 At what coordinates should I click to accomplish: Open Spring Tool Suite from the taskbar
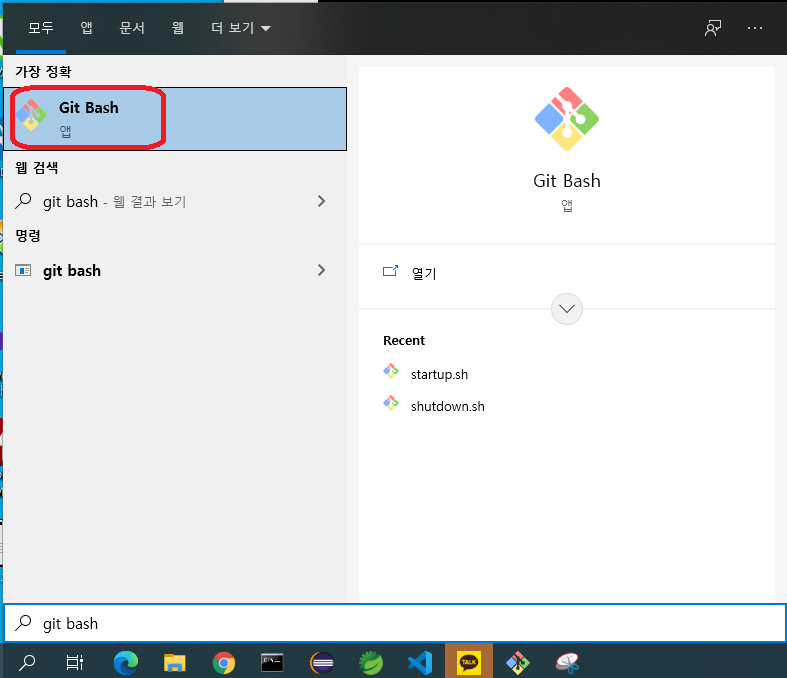[x=370, y=663]
